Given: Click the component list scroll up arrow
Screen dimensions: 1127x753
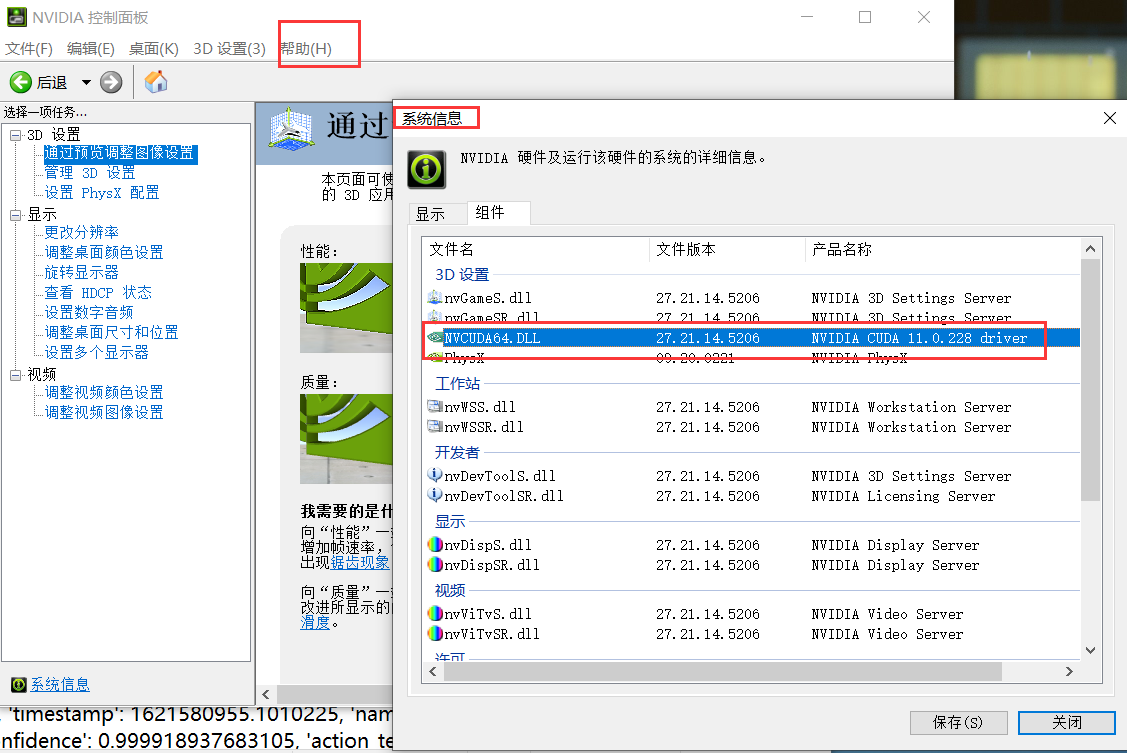Looking at the screenshot, I should pos(1090,249).
